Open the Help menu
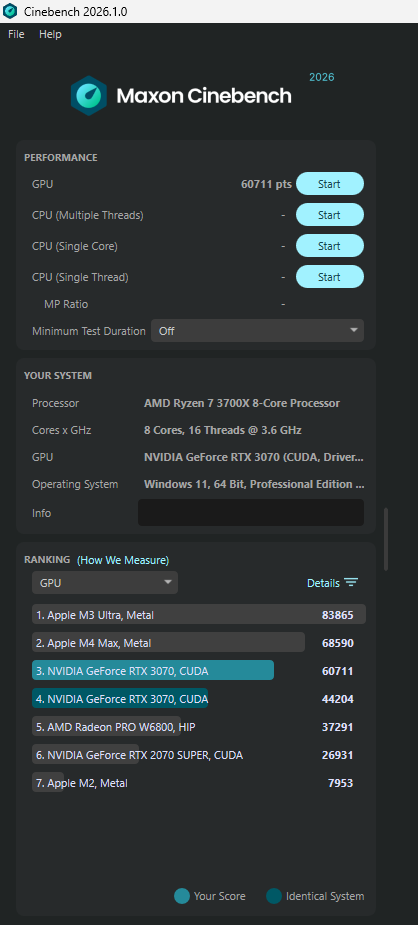 (x=50, y=34)
